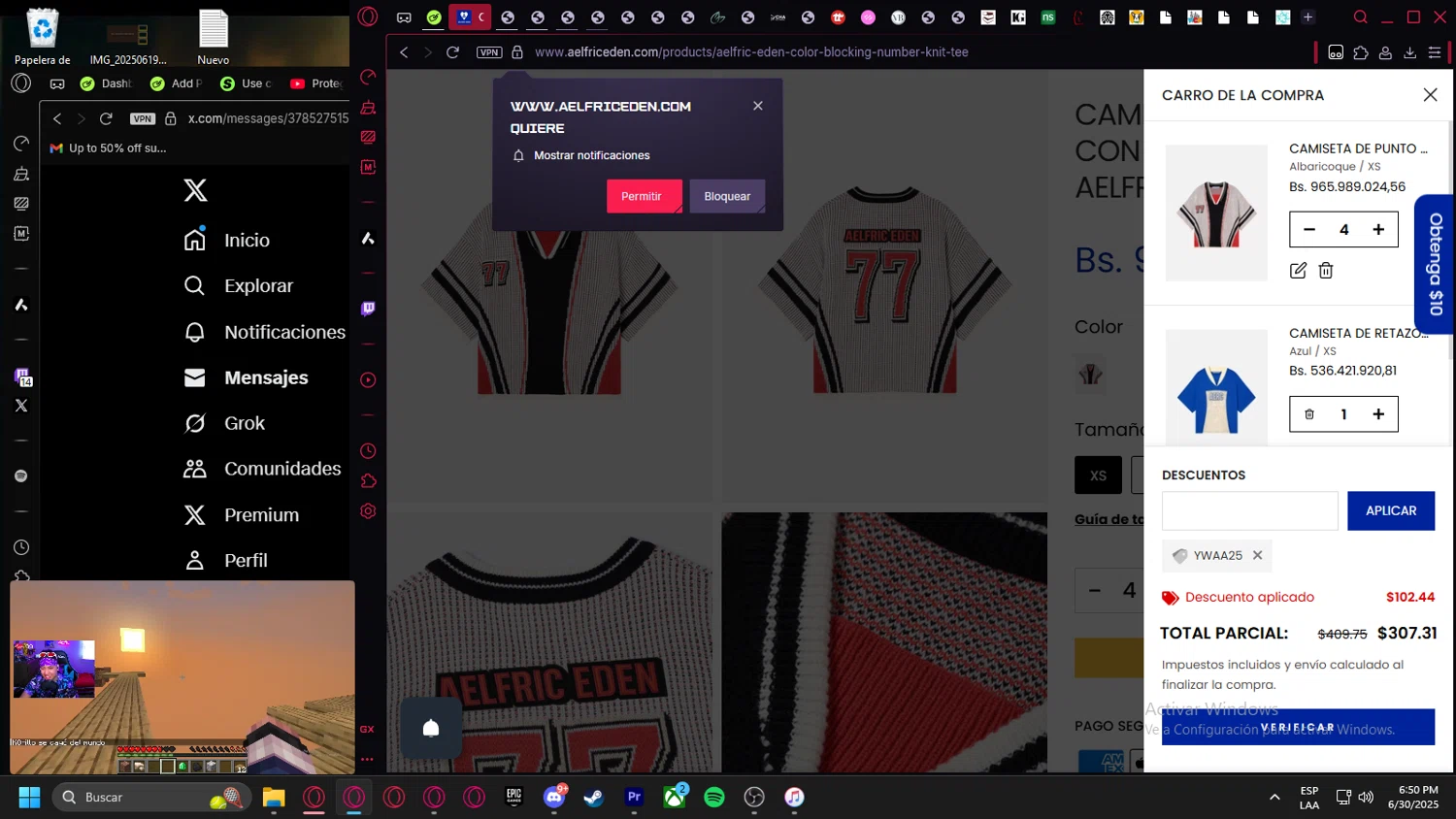Expand the system tray hidden icons chevron
This screenshot has width=1456, height=819.
tap(1274, 798)
